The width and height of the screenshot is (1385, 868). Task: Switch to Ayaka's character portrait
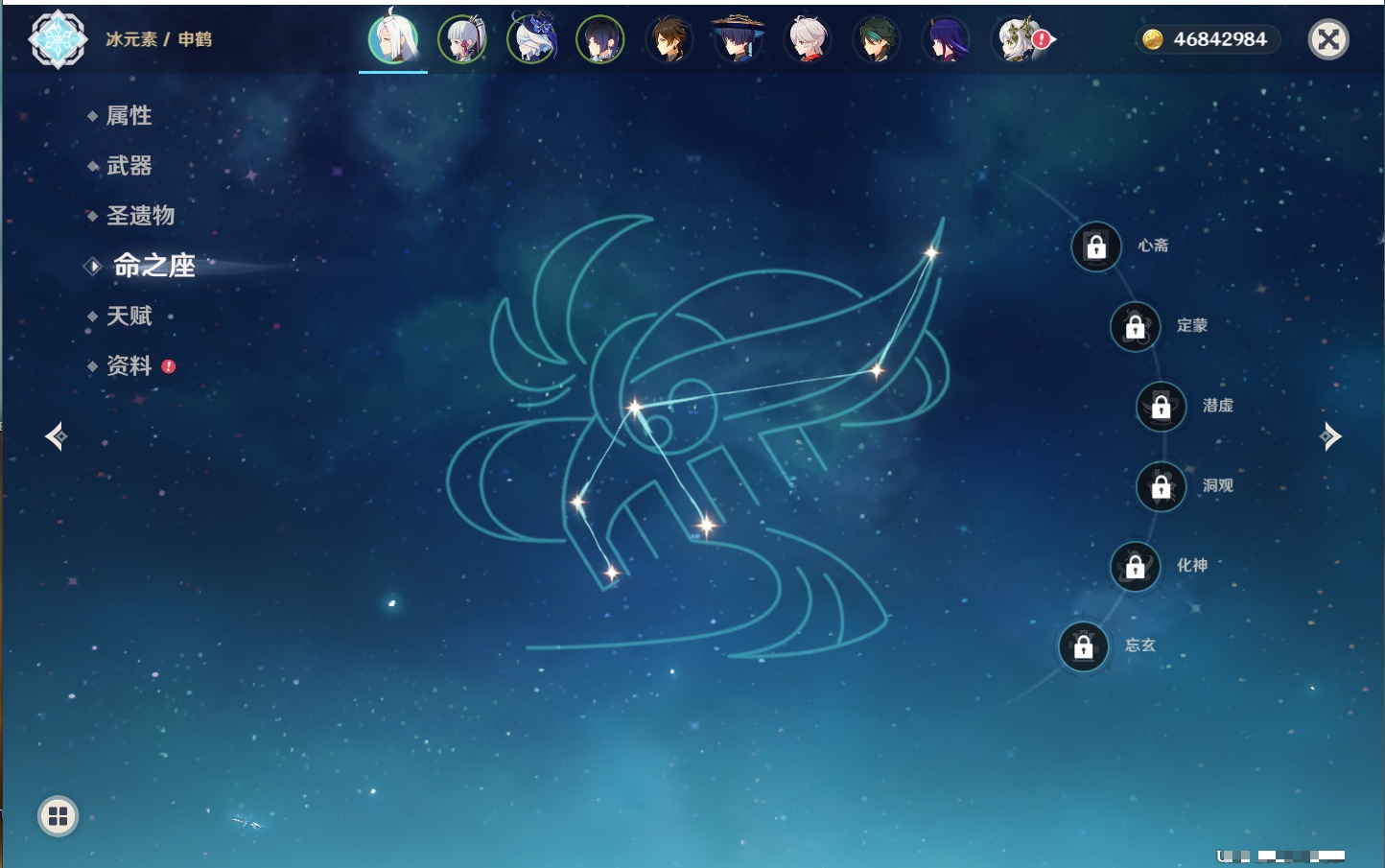click(462, 40)
